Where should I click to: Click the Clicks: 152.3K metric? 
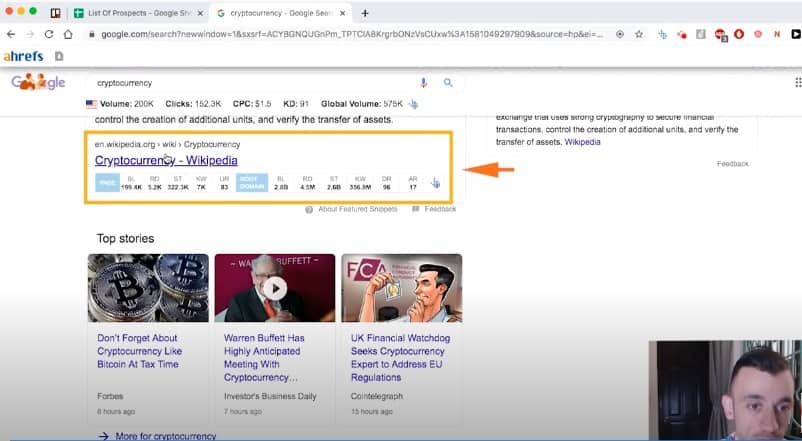point(193,104)
